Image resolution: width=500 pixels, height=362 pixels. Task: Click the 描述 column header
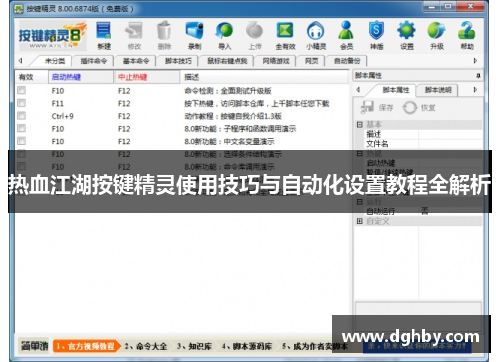[264, 77]
